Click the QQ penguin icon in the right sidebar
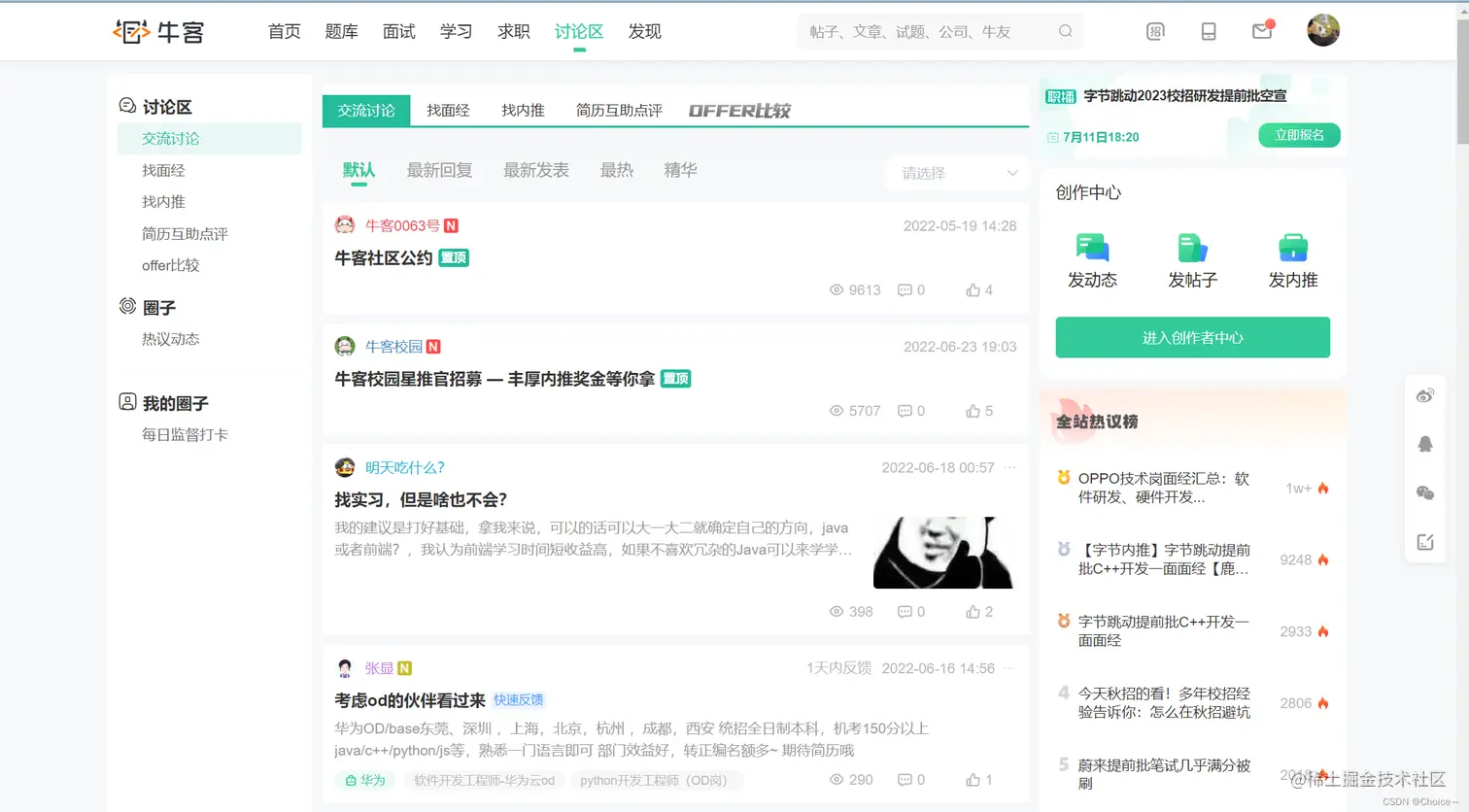Screen dimensions: 1469x812 [1425, 444]
